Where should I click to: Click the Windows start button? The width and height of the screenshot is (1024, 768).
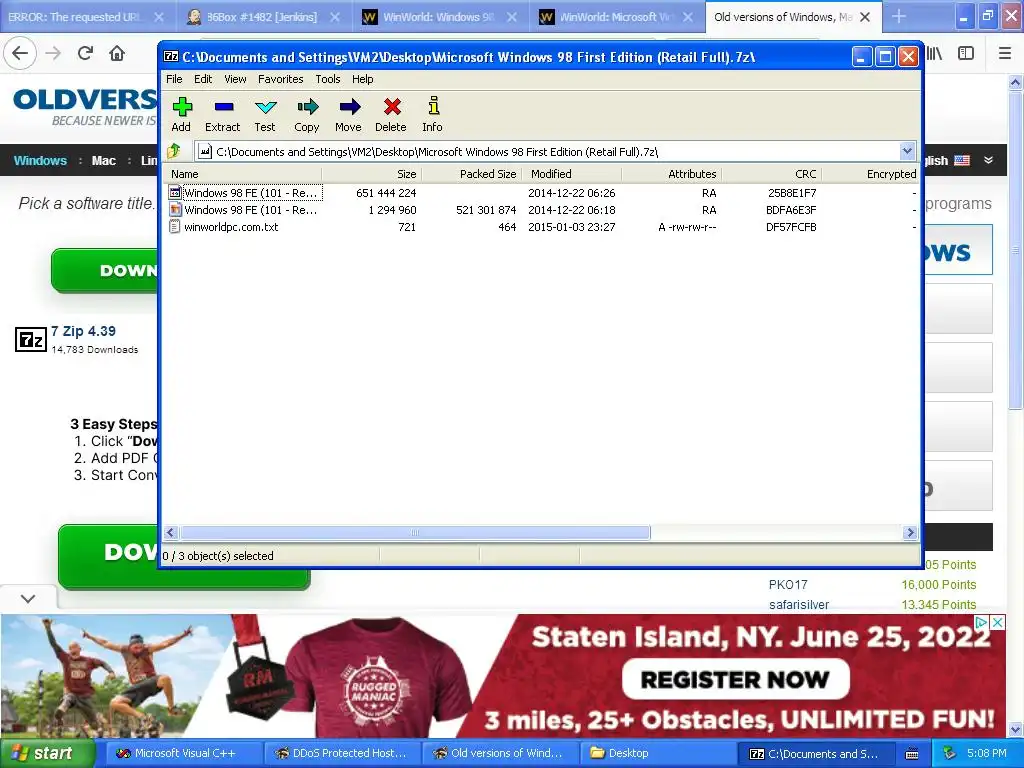pos(48,753)
